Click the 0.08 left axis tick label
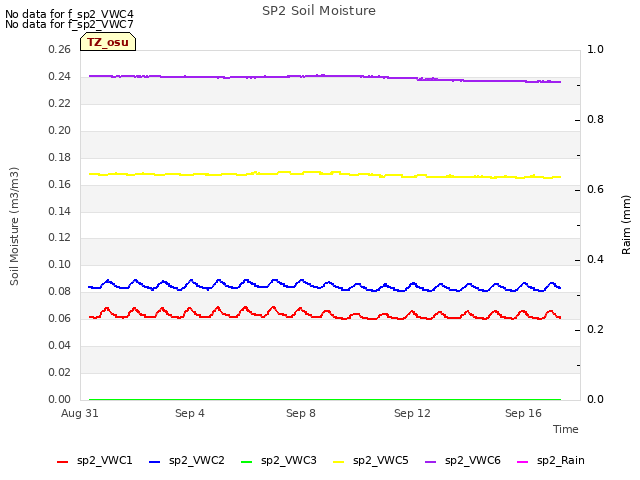This screenshot has width=640, height=480. coord(60,291)
